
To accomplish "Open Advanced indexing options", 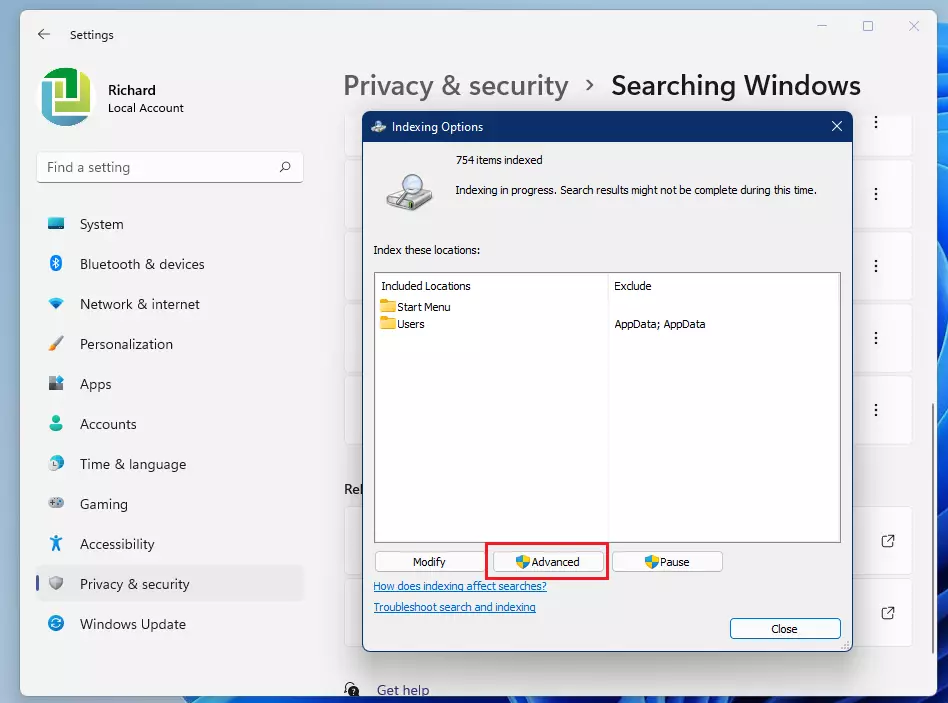I will point(548,562).
